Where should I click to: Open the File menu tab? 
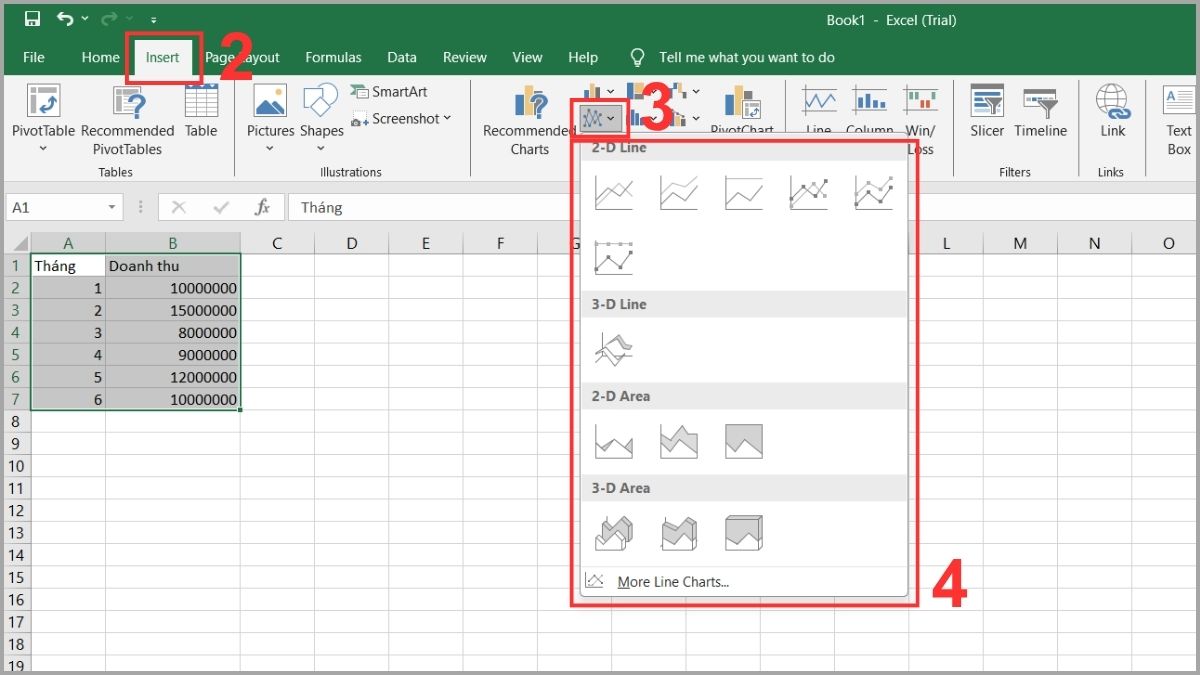click(x=34, y=57)
